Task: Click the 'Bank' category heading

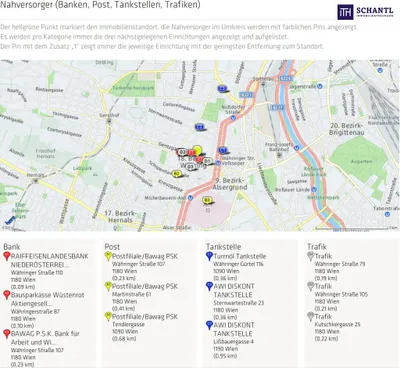Action: tap(12, 247)
